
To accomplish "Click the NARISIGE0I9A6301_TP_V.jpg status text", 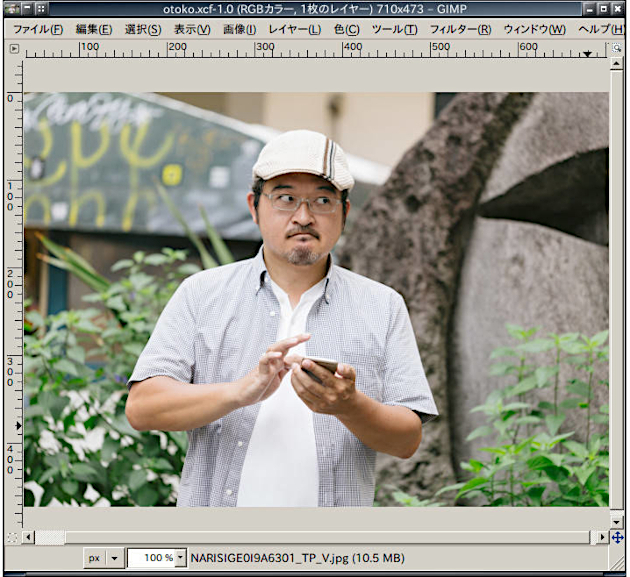I will 297,558.
